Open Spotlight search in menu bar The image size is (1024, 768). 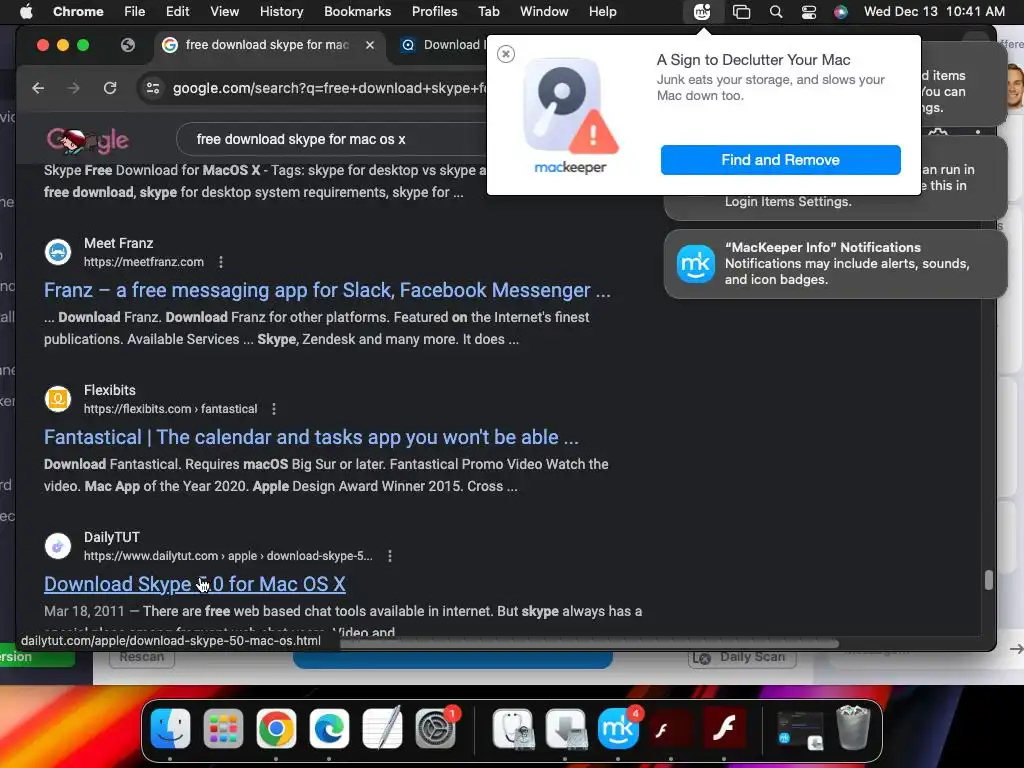pos(776,11)
